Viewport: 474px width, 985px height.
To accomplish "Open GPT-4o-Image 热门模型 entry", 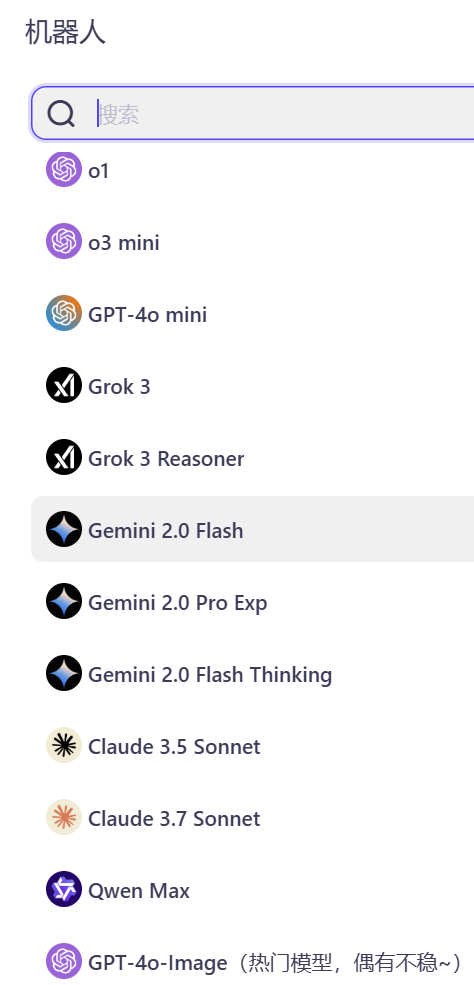I will [252, 961].
